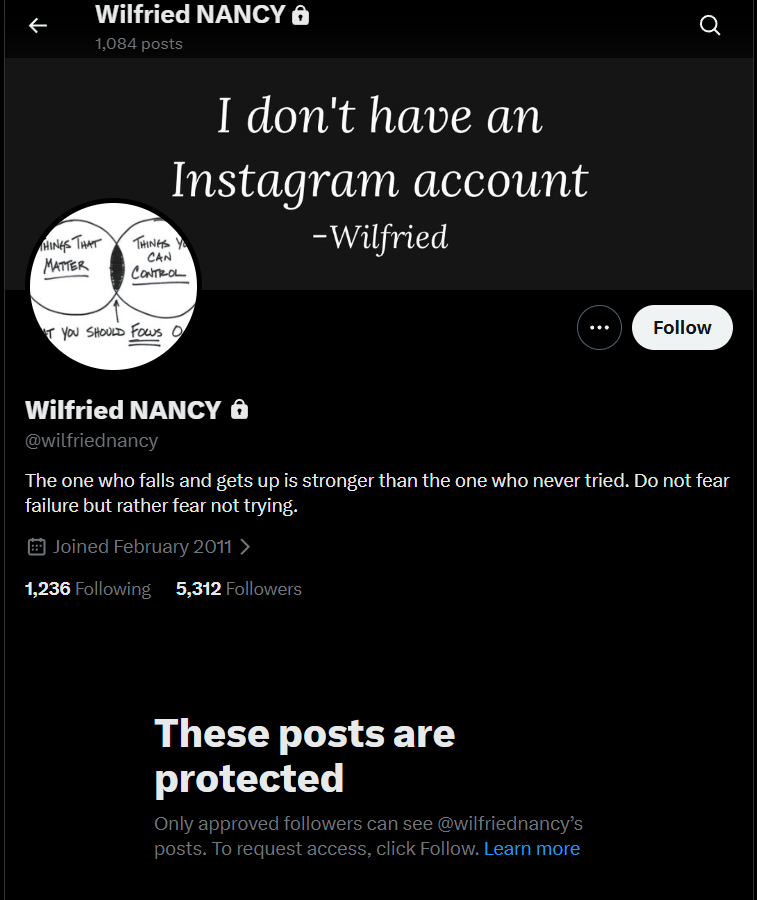Click the bold Wilfried NANCY profile name
The height and width of the screenshot is (900, 757).
click(x=123, y=410)
